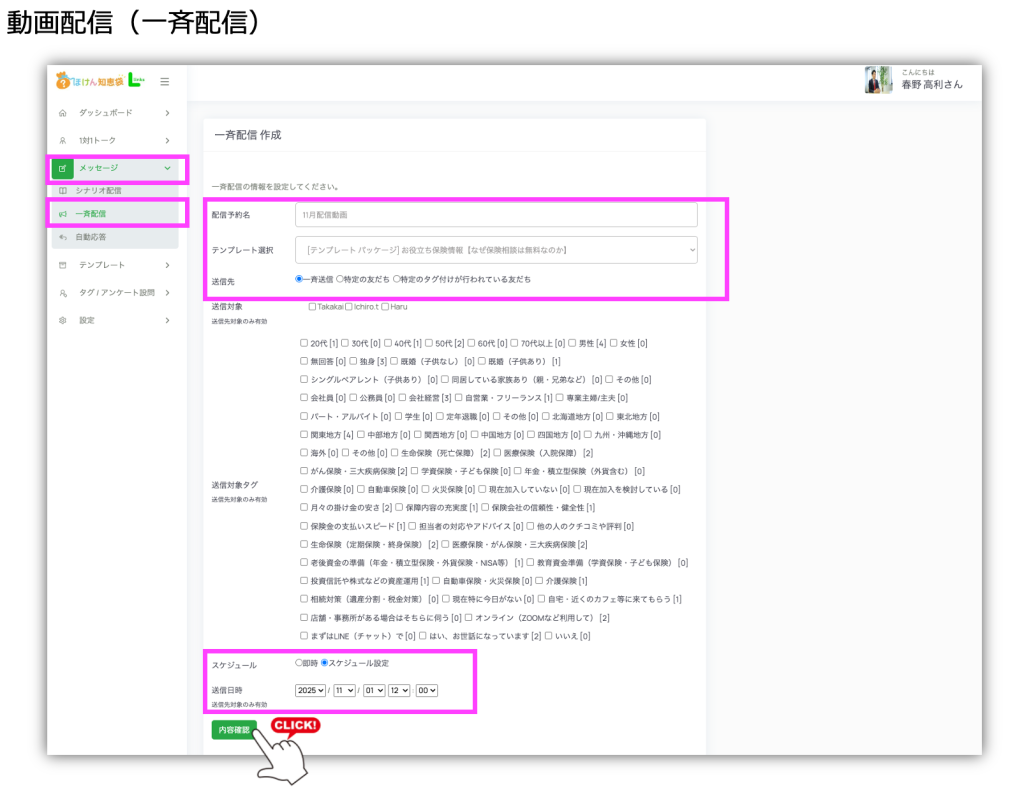Open the 11 month dropdown
Image resolution: width=1024 pixels, height=790 pixels.
[x=344, y=691]
